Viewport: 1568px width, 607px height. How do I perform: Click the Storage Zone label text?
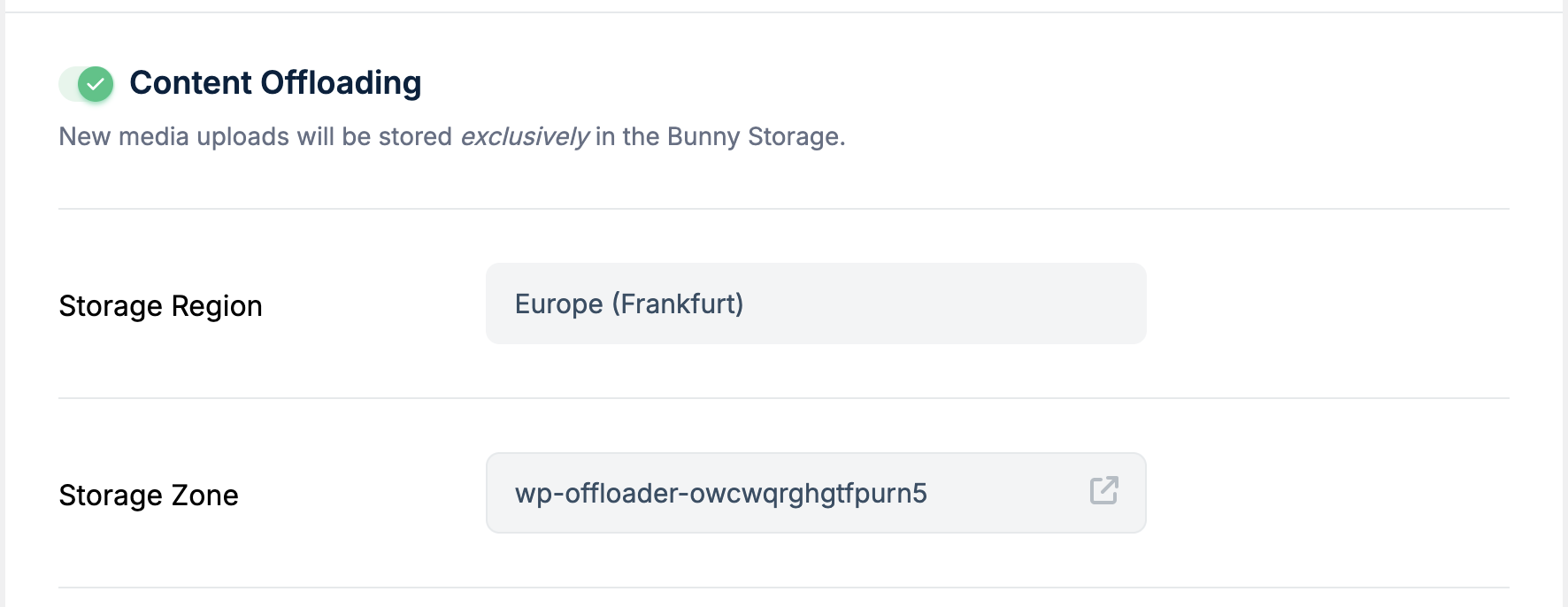[x=149, y=495]
